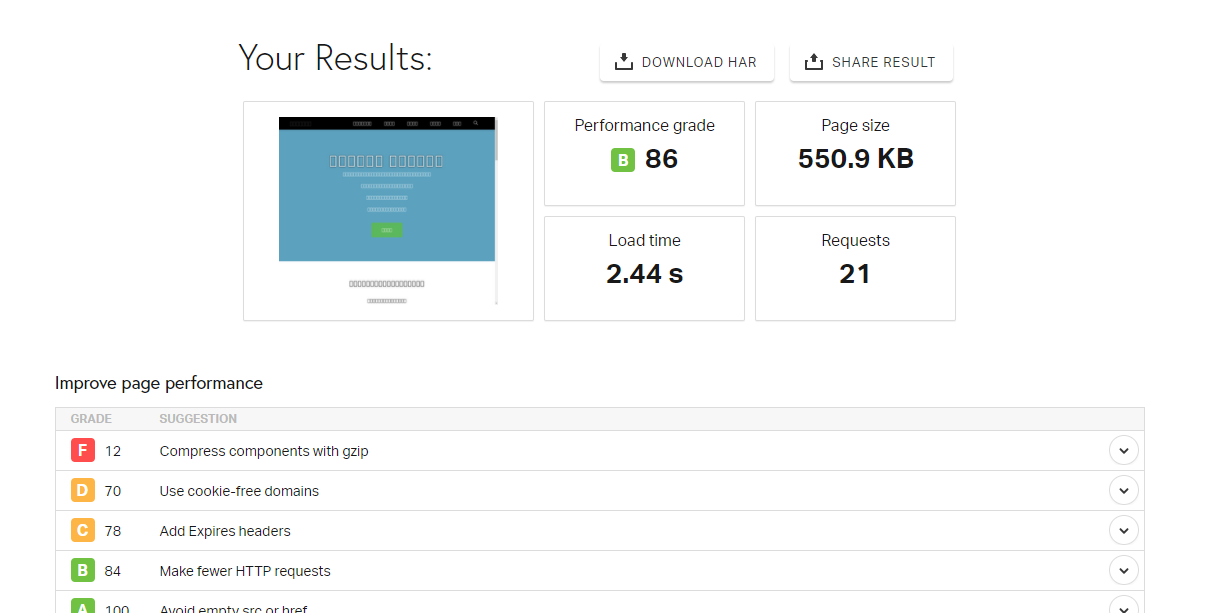1214x613 pixels.
Task: Click the orange C grade badge
Action: pyautogui.click(x=83, y=531)
